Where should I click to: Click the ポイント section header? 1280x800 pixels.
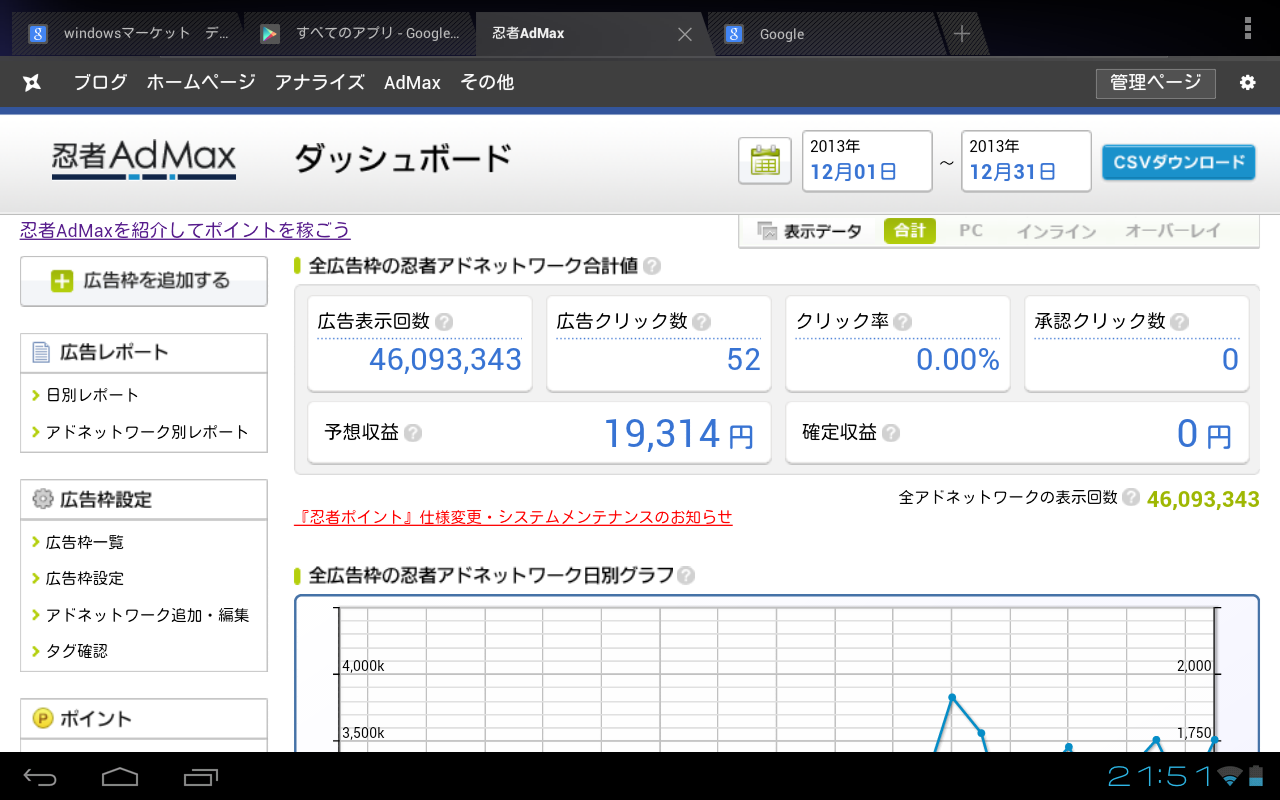(x=144, y=718)
